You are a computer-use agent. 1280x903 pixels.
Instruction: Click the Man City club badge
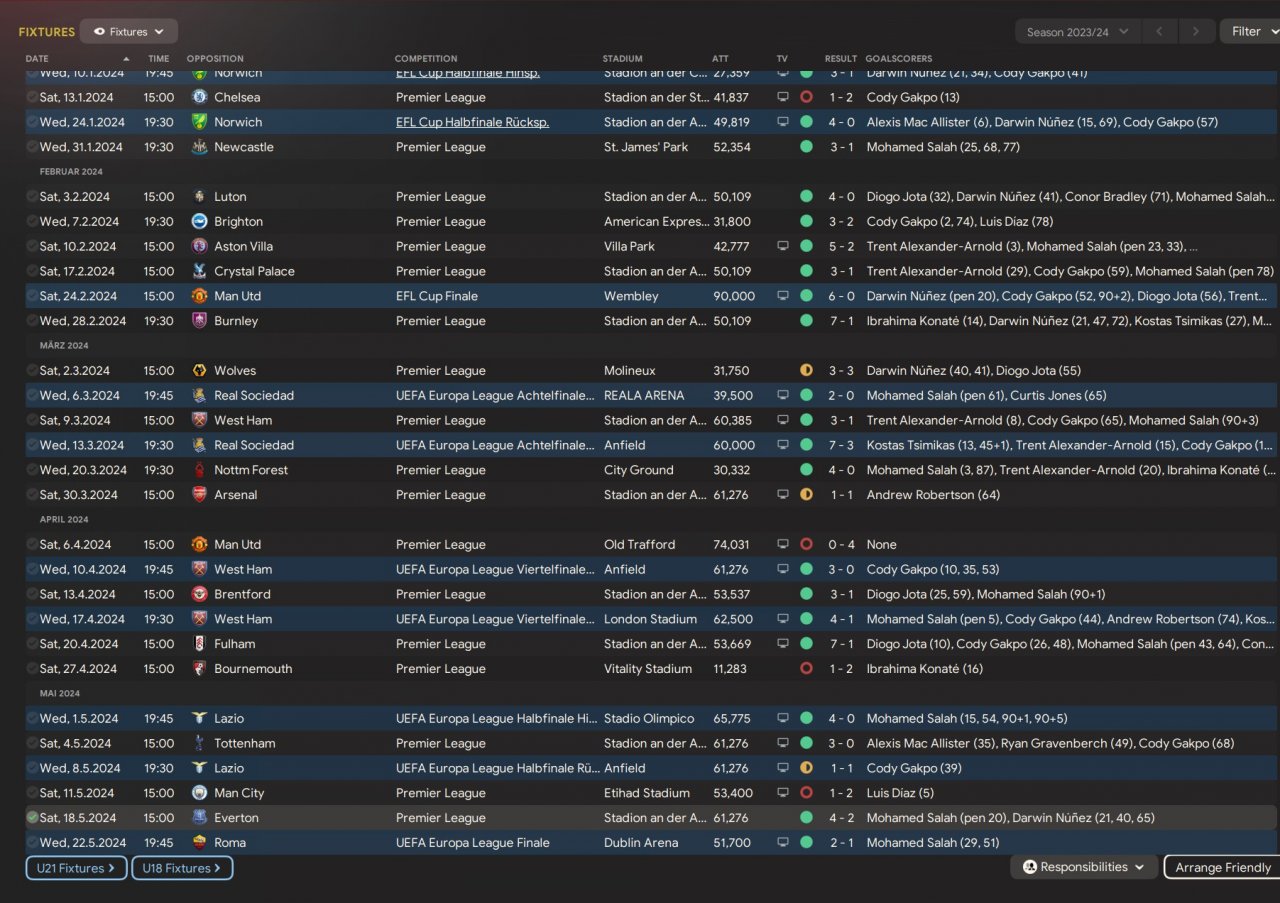point(199,793)
